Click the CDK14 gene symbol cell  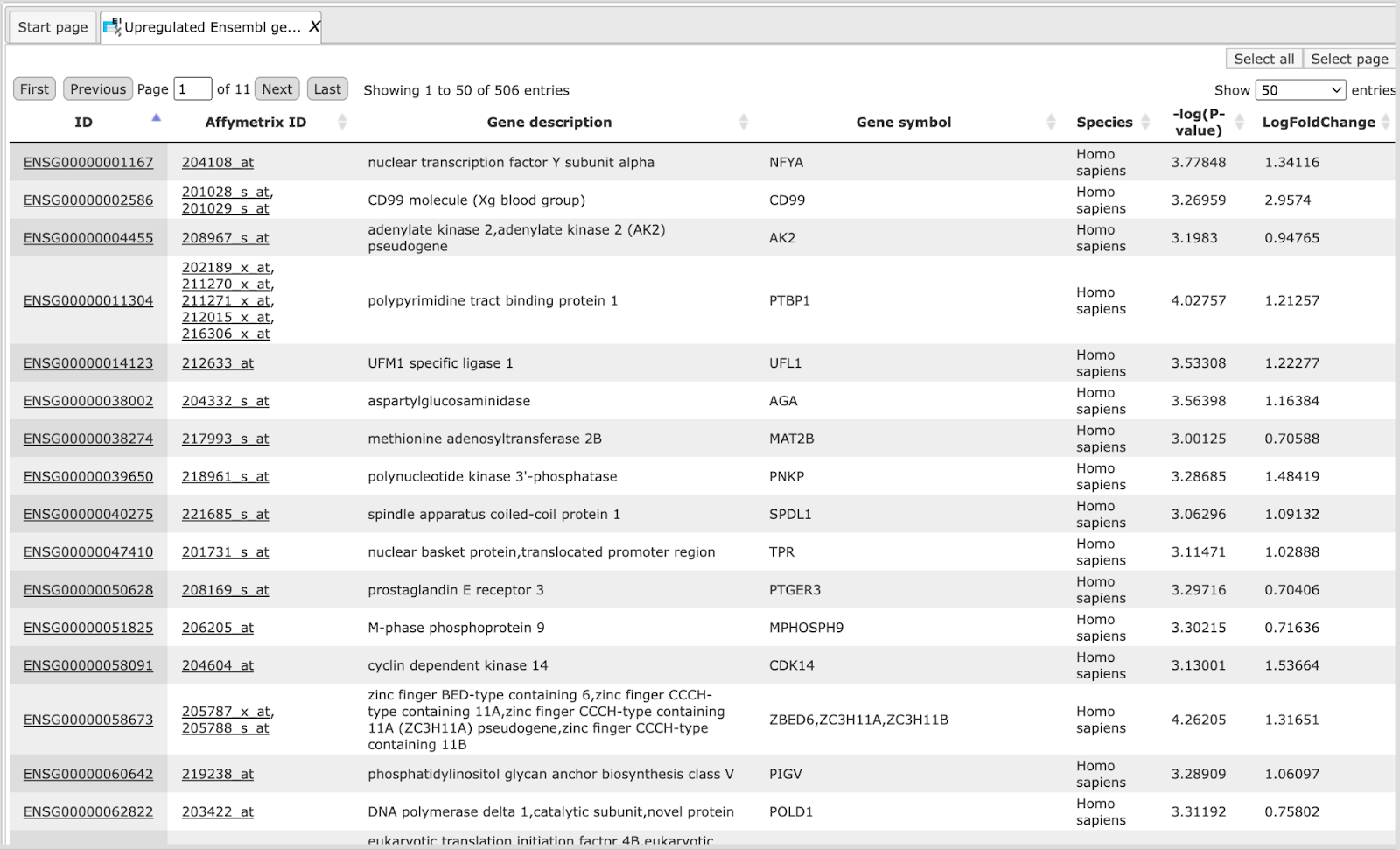[x=791, y=664]
